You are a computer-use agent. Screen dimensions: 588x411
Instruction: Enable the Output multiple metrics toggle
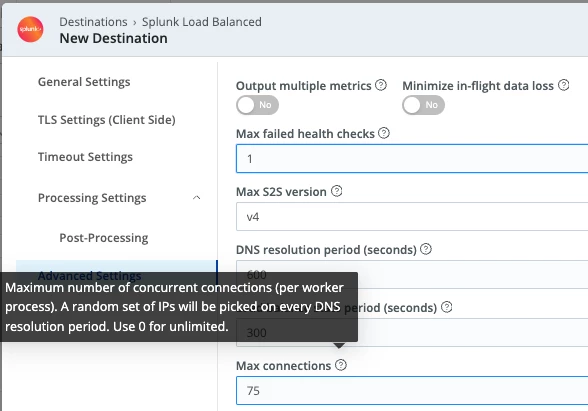tap(257, 105)
